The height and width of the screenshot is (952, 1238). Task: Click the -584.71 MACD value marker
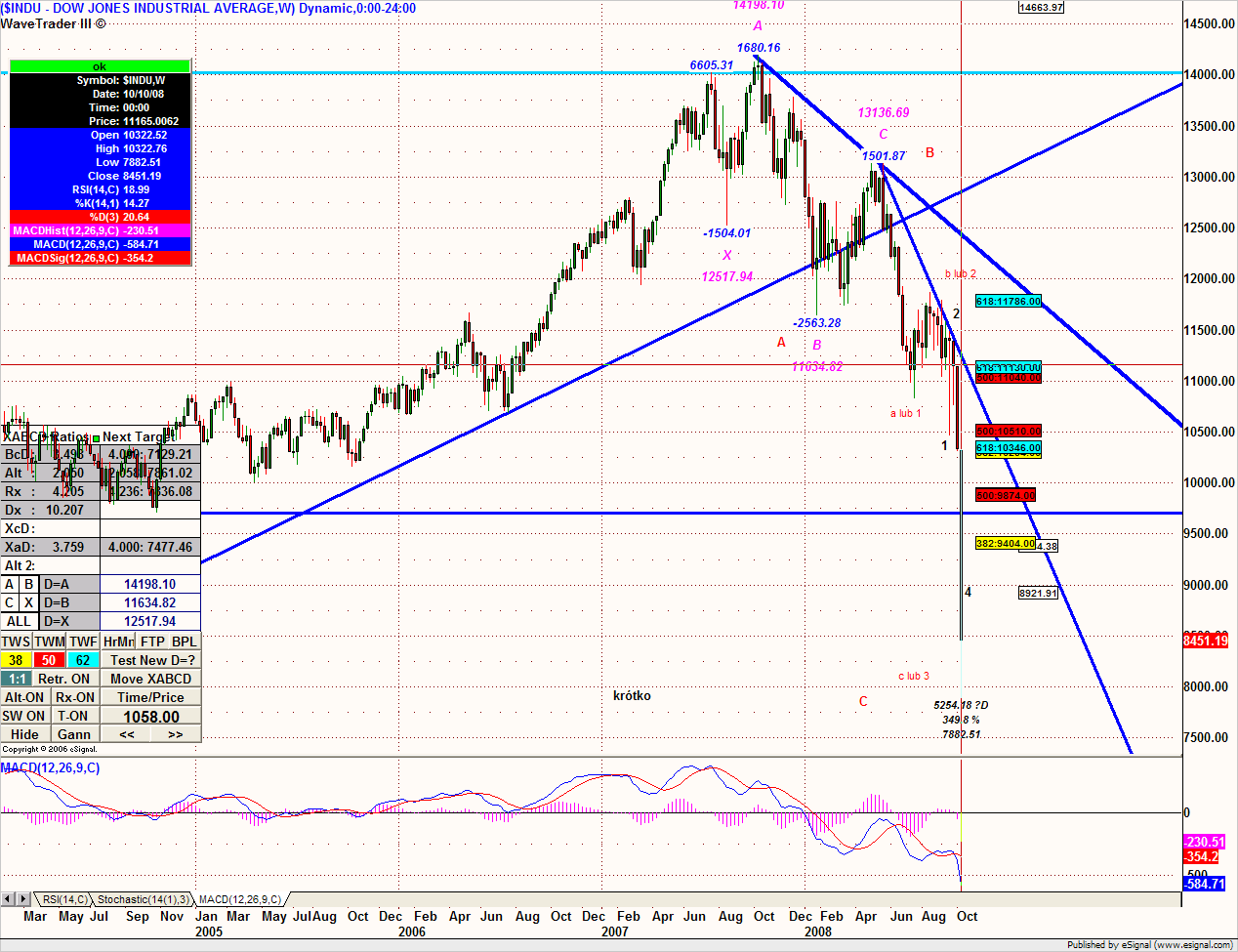pos(1204,884)
